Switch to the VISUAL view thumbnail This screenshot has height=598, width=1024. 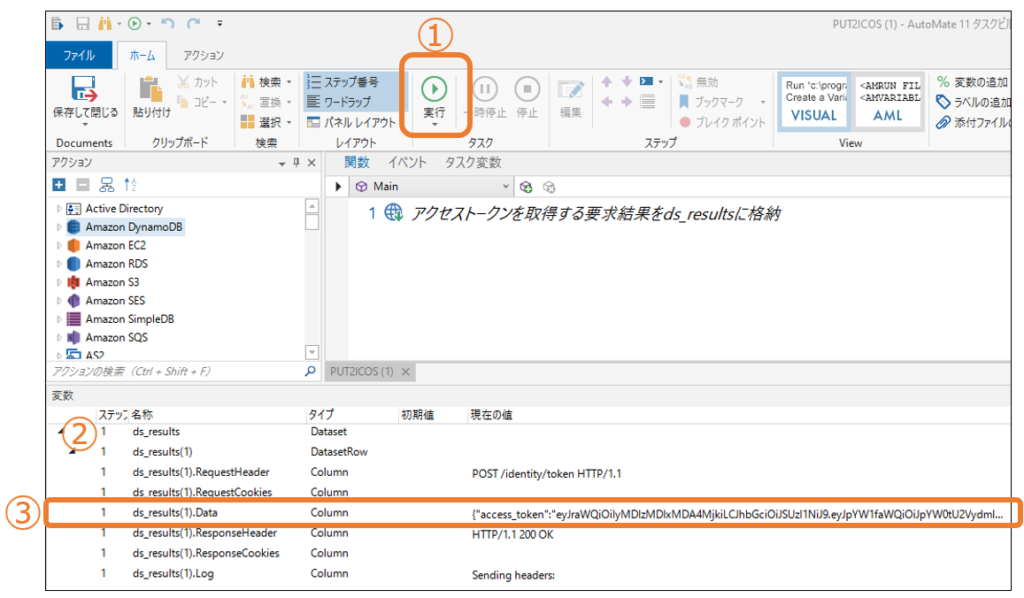(814, 101)
